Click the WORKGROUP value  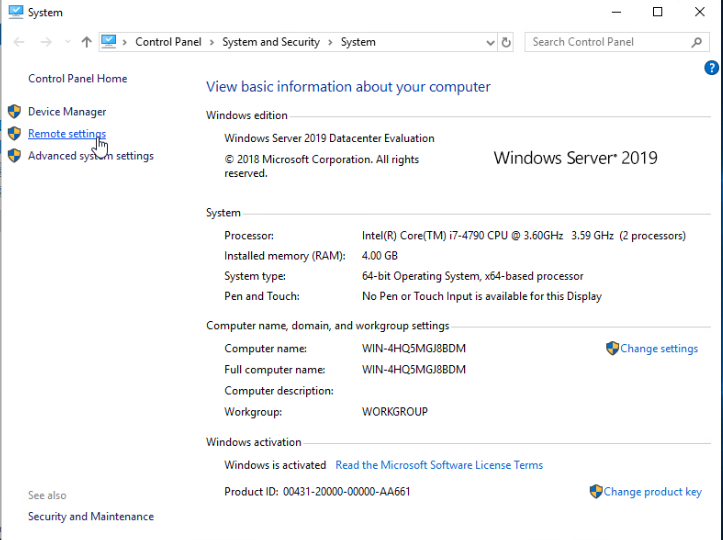(395, 411)
